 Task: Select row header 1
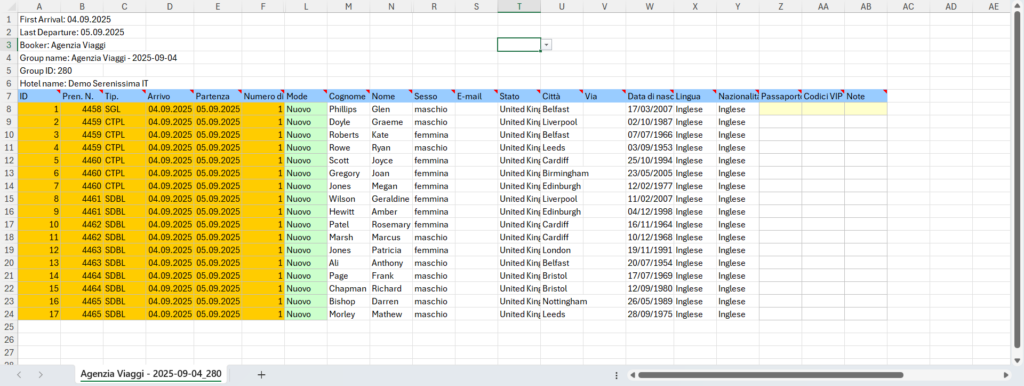9,19
